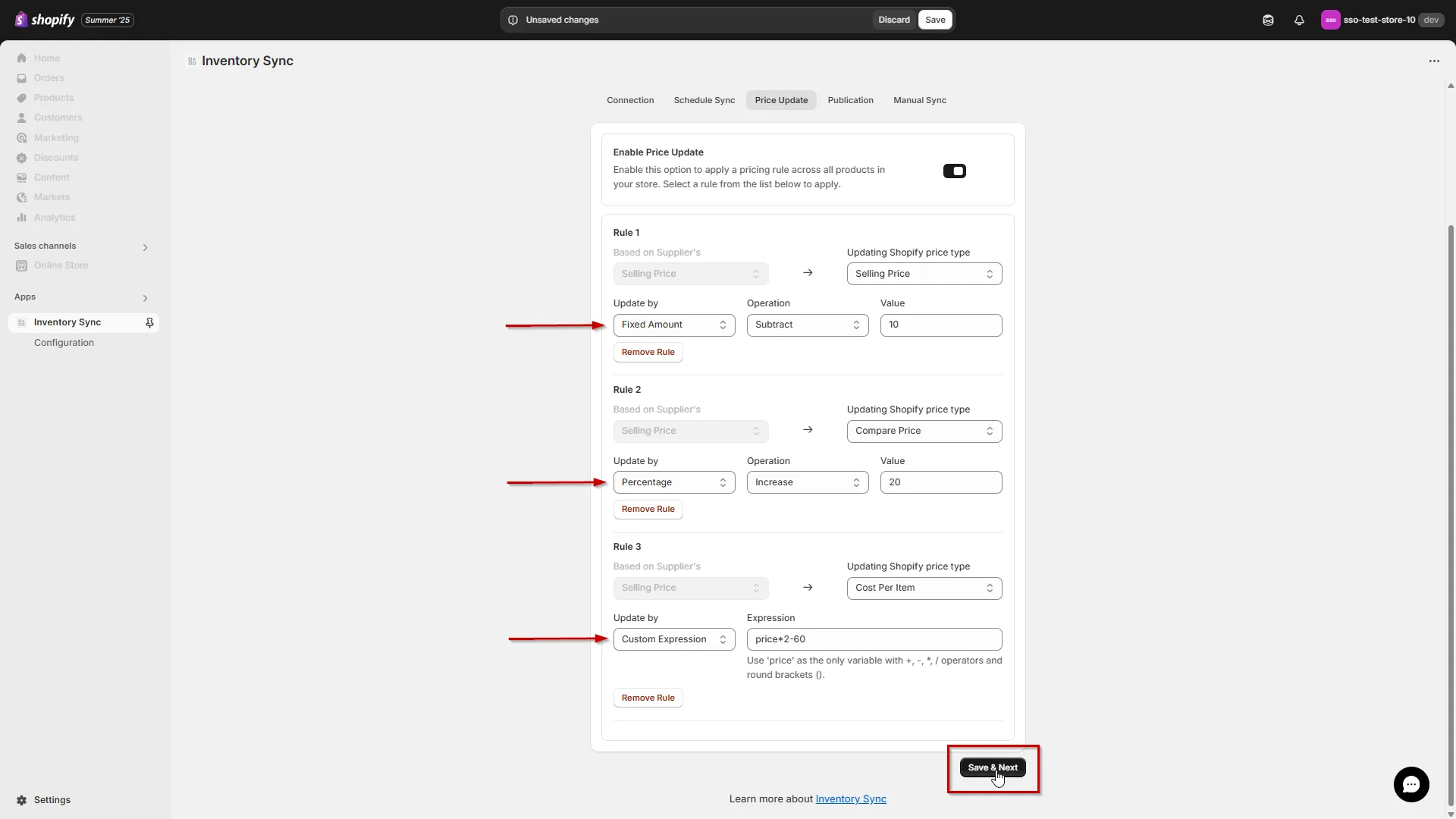The width and height of the screenshot is (1456, 819).
Task: Open Analytics in sidebar
Action: pyautogui.click(x=55, y=218)
